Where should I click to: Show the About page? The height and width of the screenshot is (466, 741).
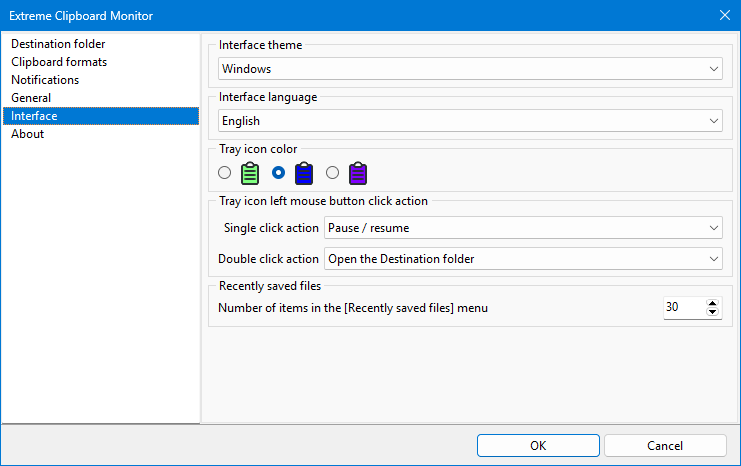pos(101,134)
